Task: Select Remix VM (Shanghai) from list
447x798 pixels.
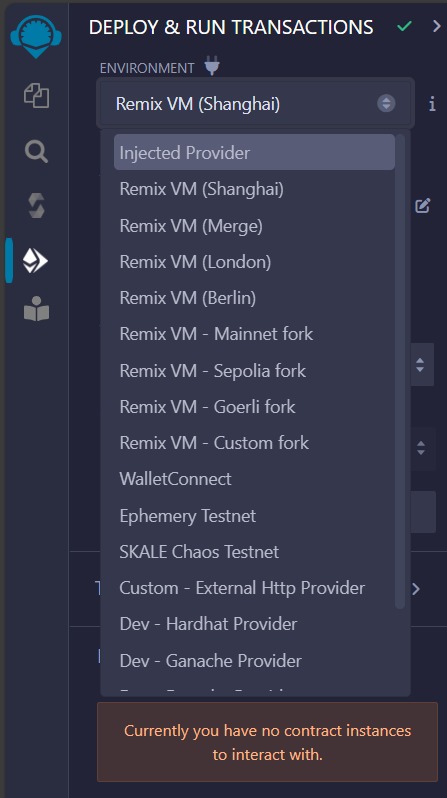Action: (254, 189)
